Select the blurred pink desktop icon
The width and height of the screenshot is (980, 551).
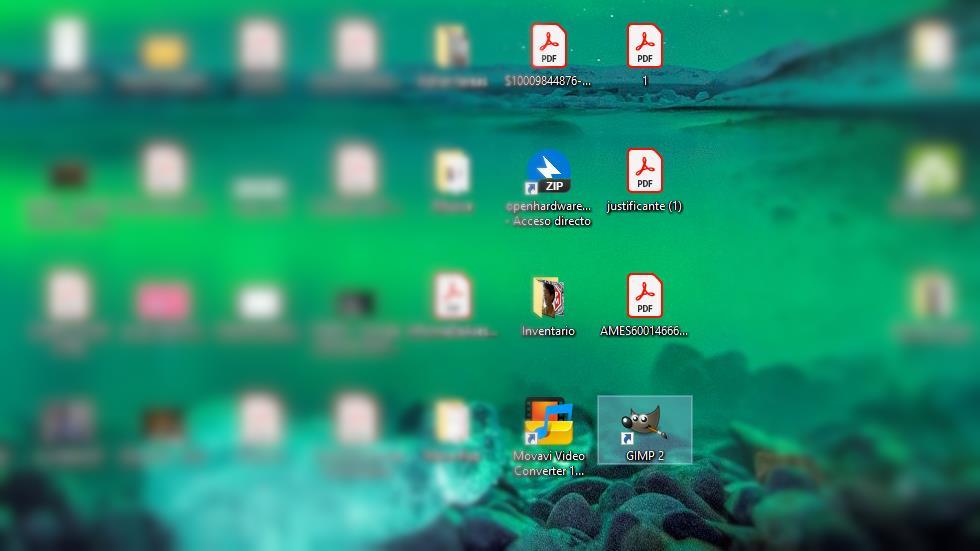164,302
